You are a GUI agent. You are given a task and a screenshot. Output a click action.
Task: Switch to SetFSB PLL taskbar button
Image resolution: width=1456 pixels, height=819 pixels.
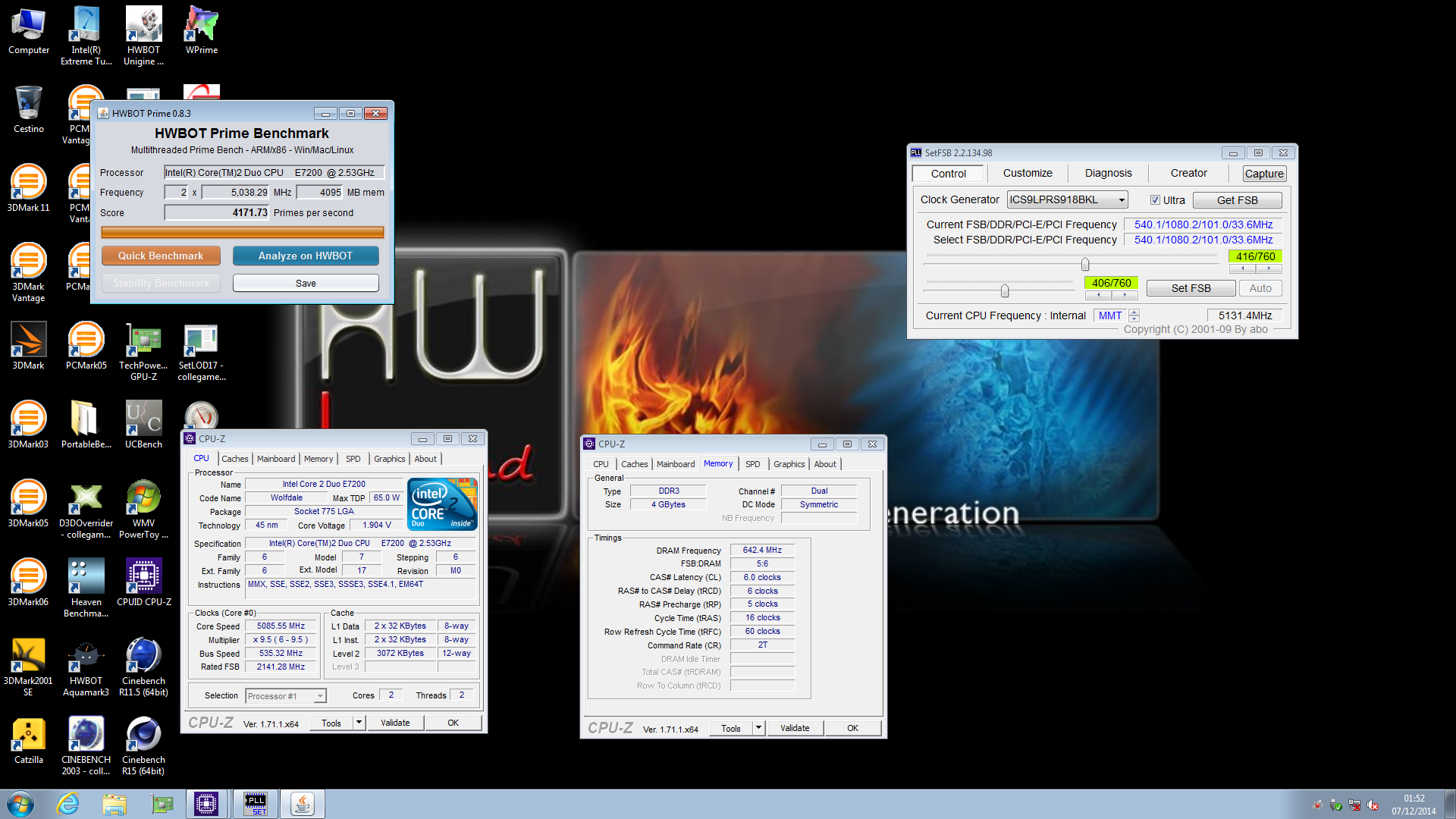(256, 804)
